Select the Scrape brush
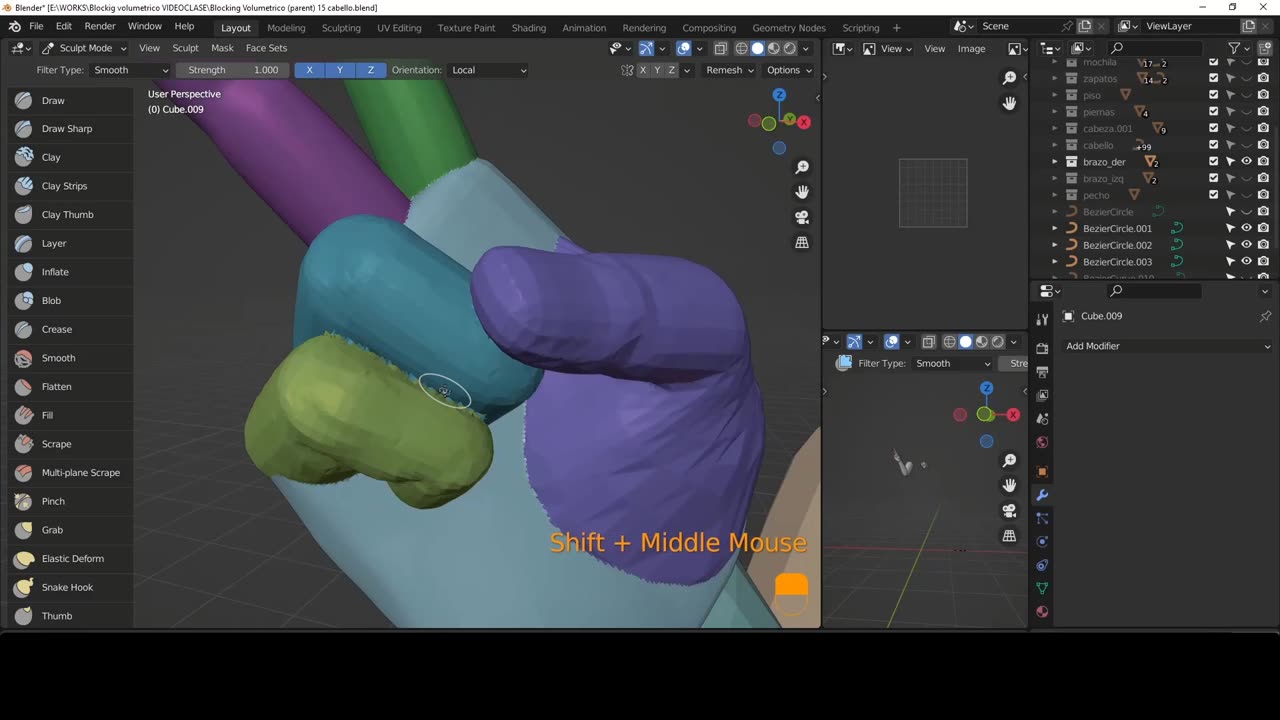The image size is (1280, 720). click(70, 444)
